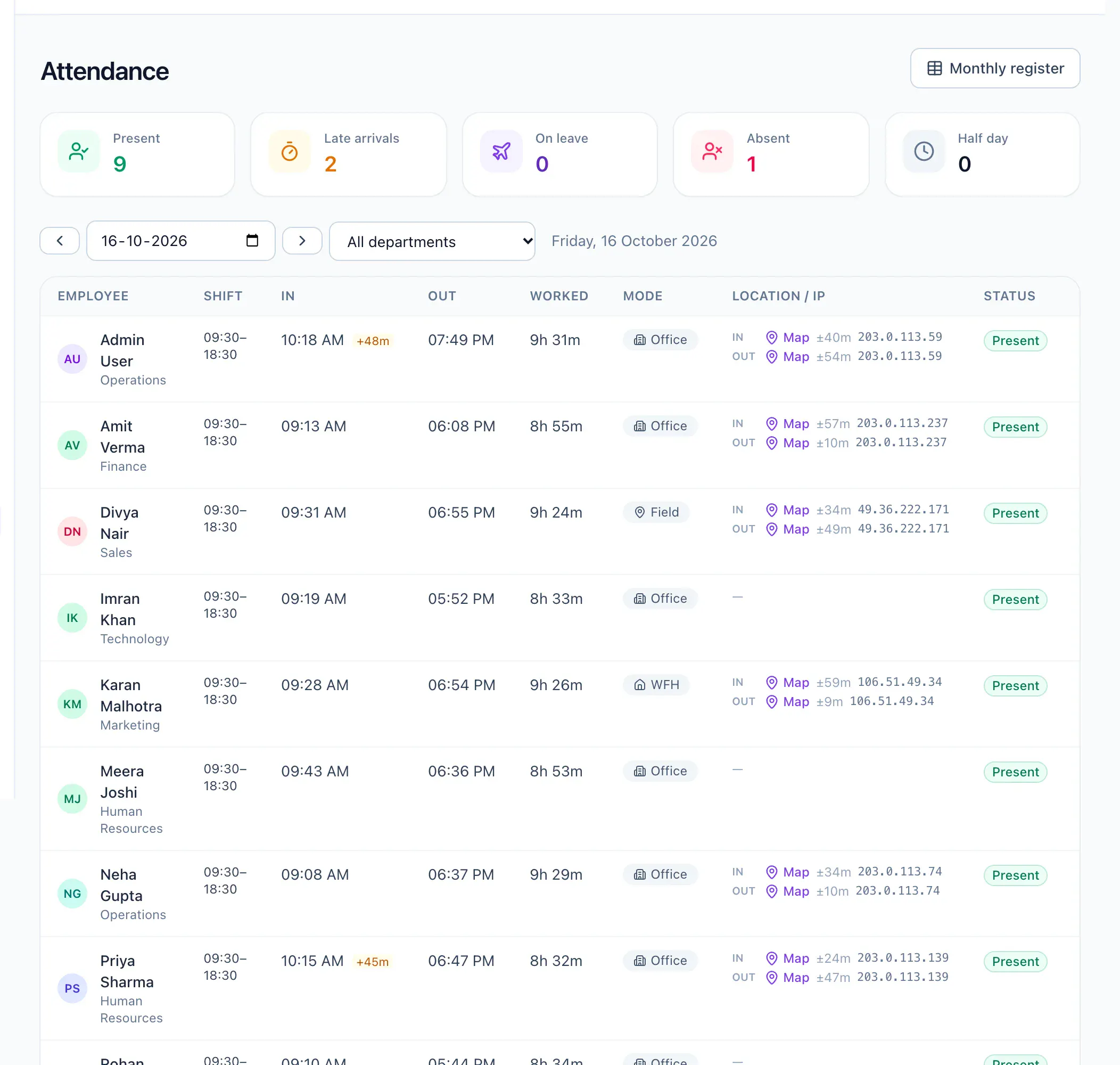
Task: Click Divya Nair's Field mode badge
Action: coord(656,512)
